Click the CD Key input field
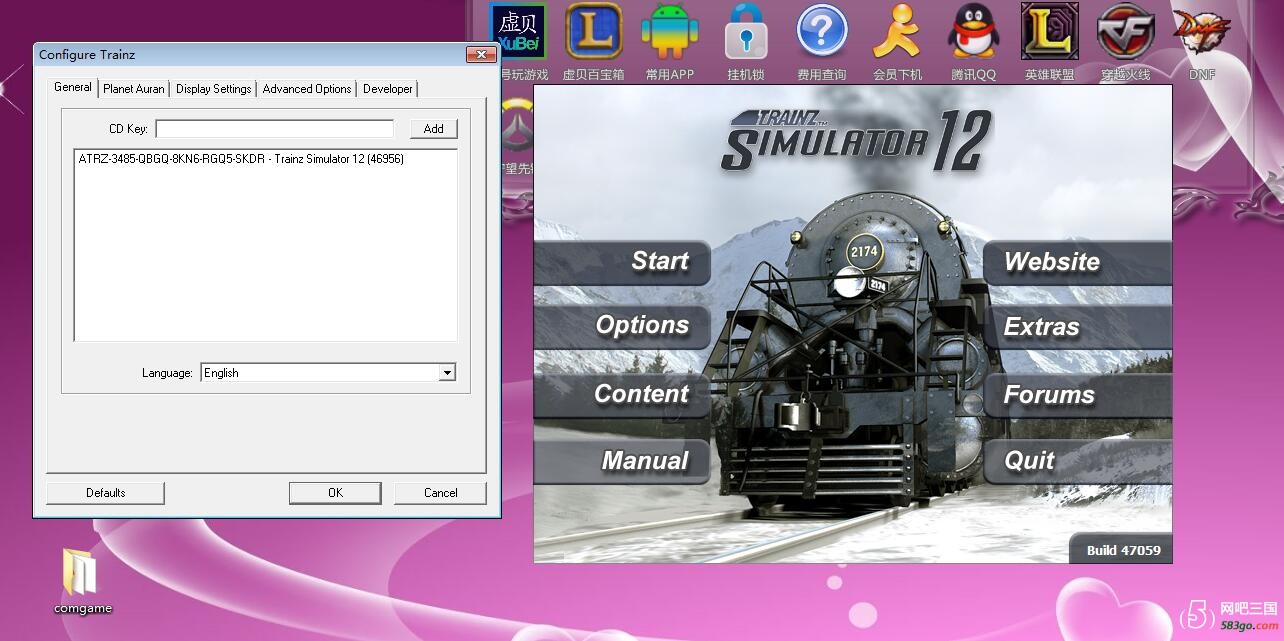1284x641 pixels. pyautogui.click(x=275, y=129)
